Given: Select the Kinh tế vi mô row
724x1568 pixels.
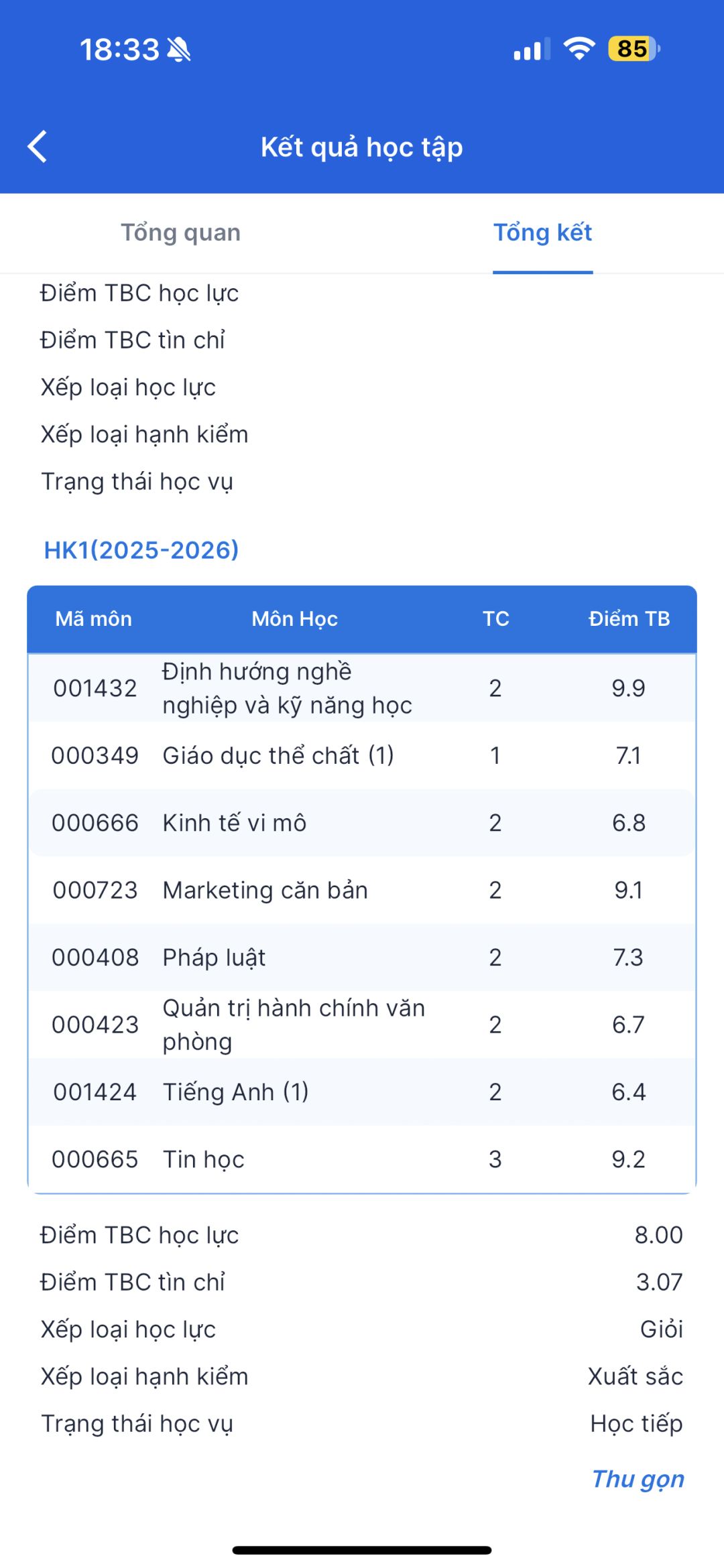Looking at the screenshot, I should (362, 823).
